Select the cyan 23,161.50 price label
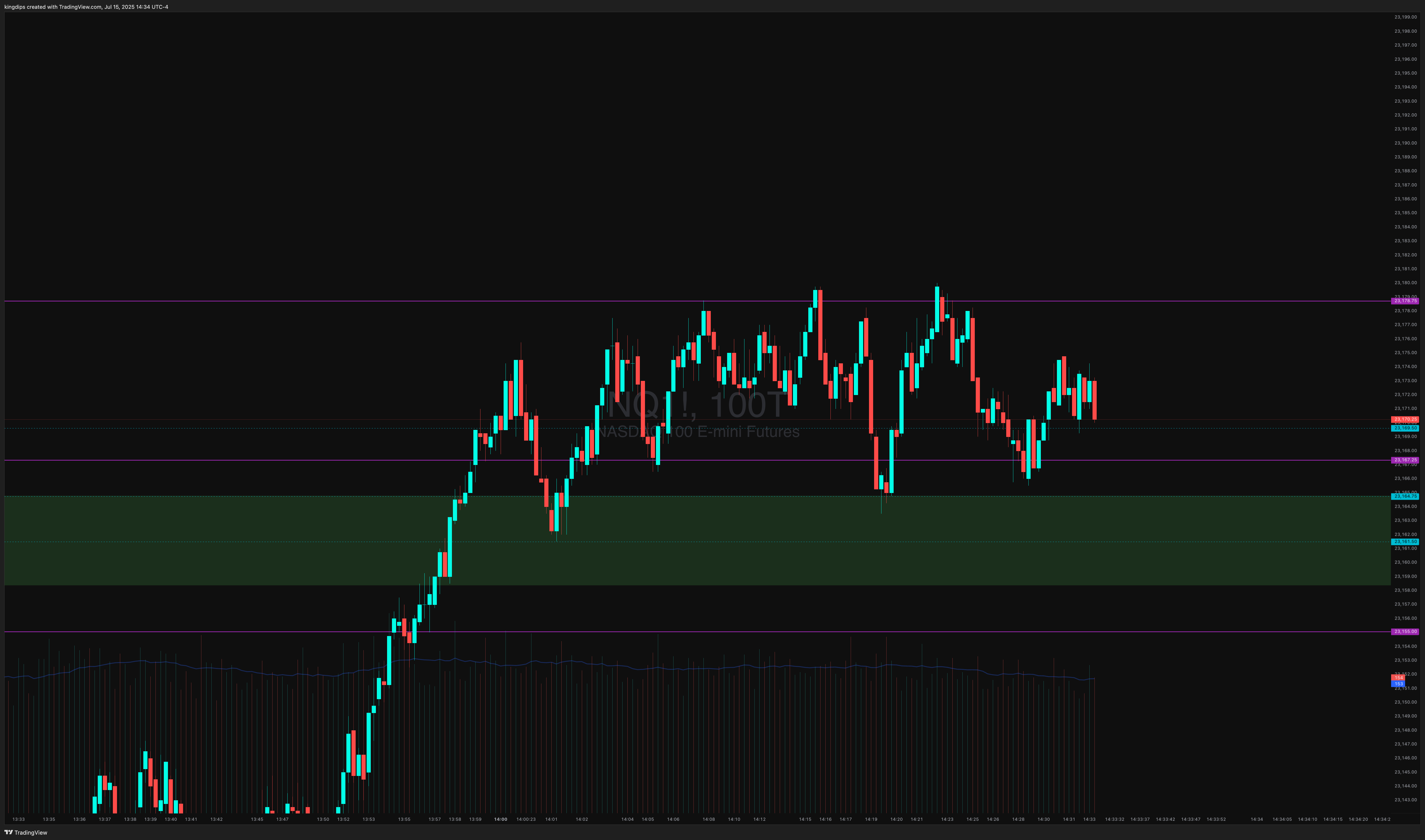Viewport: 1425px width, 840px height. [1405, 542]
